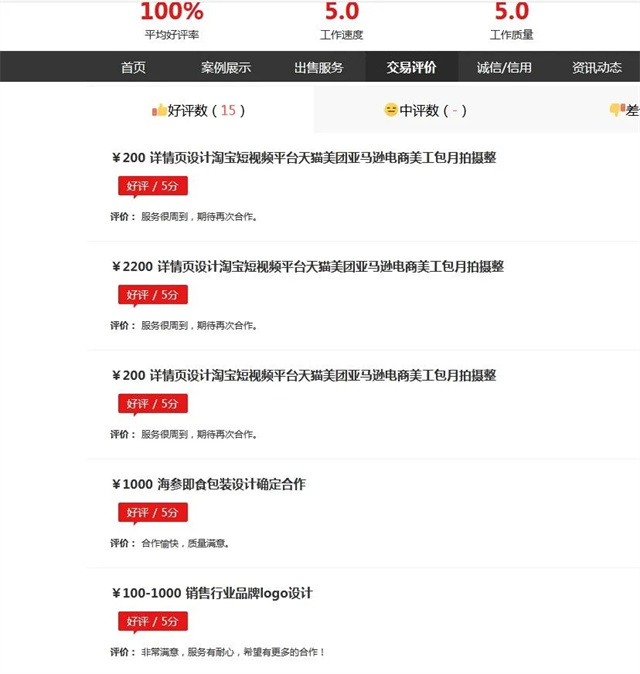Screen dimensions: 640x674
Task: Open the 资讯动态 tab
Action: click(597, 67)
